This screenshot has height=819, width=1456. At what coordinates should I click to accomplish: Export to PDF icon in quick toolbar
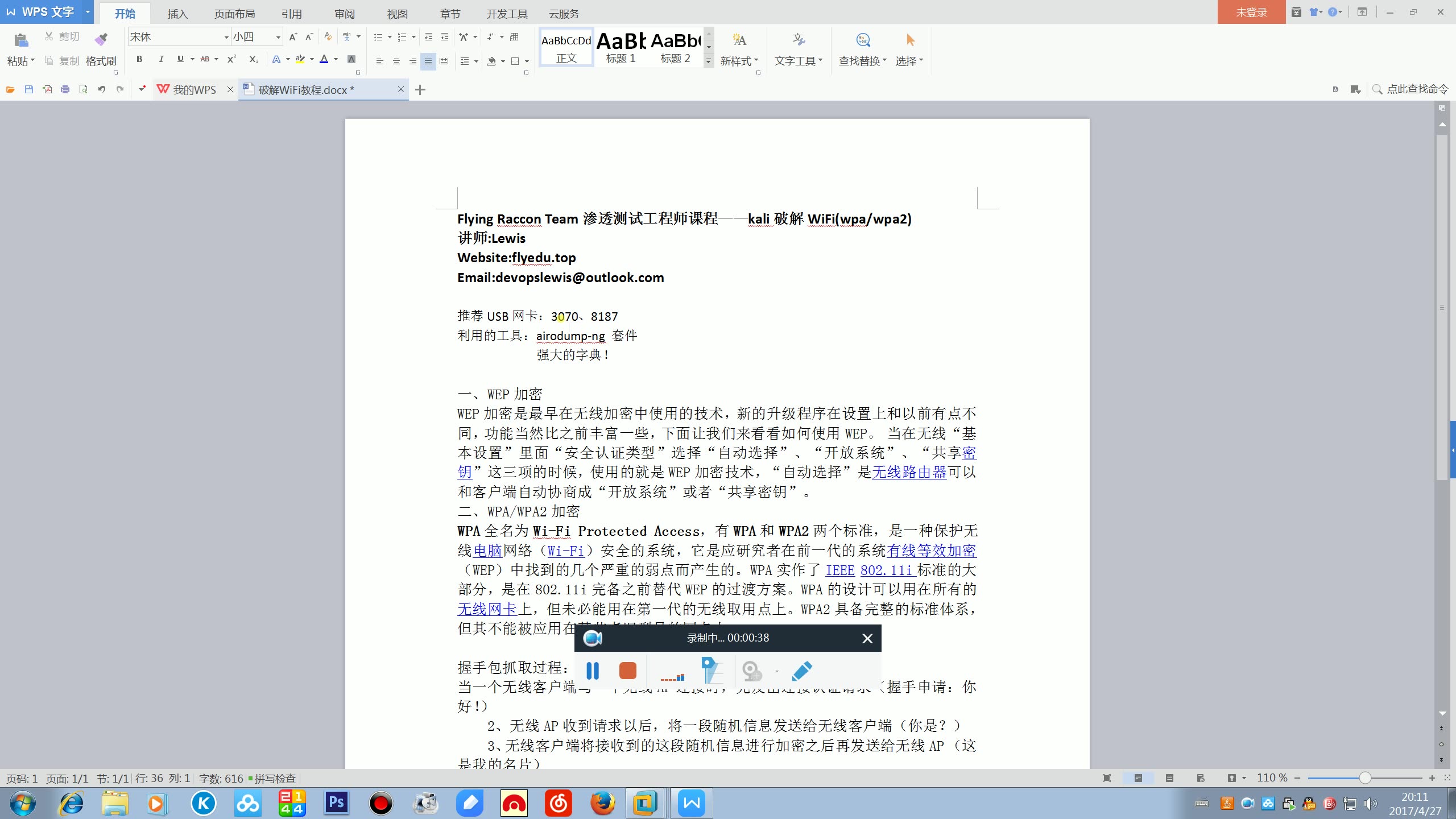[x=47, y=89]
